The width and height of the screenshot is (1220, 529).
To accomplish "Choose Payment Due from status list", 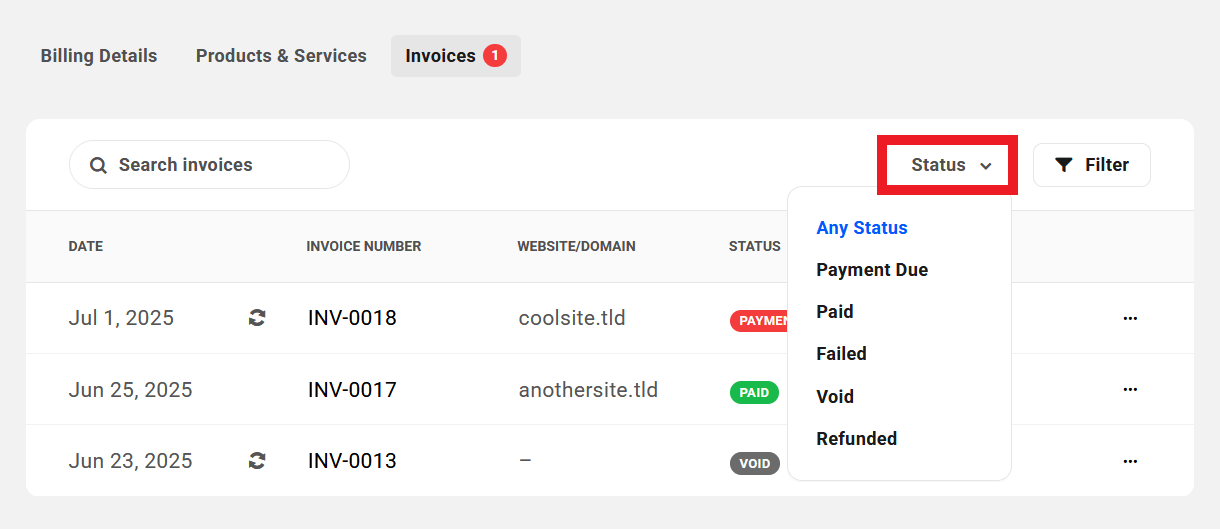I will 871,270.
